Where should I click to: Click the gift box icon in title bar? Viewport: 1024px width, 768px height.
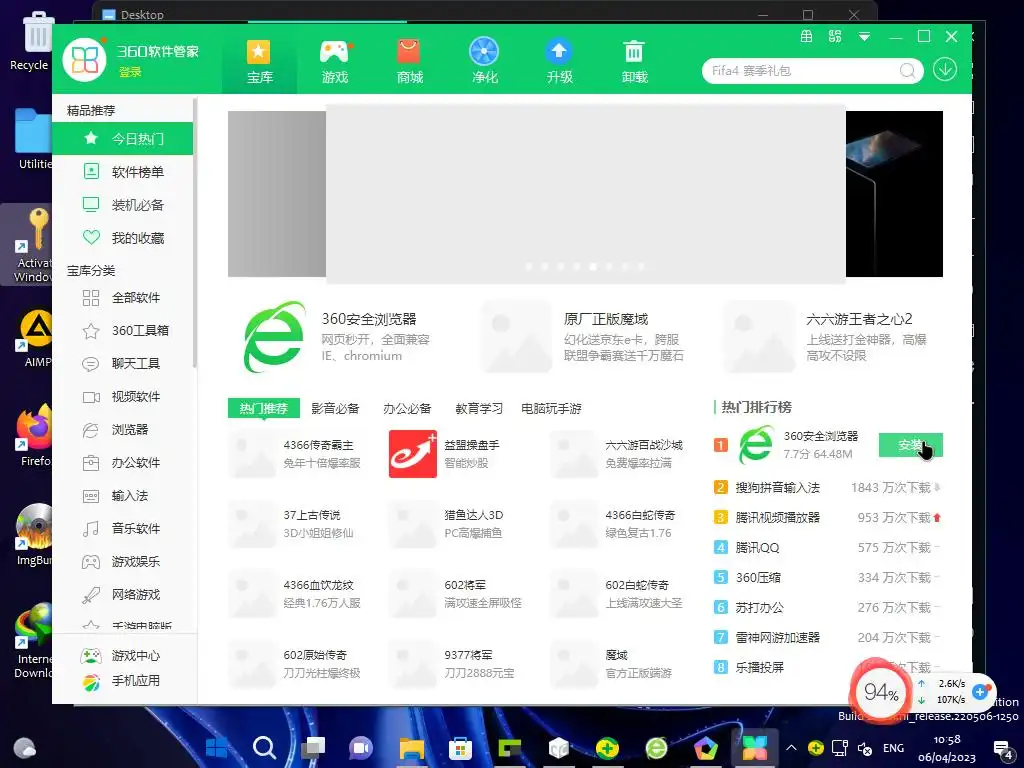(x=807, y=37)
